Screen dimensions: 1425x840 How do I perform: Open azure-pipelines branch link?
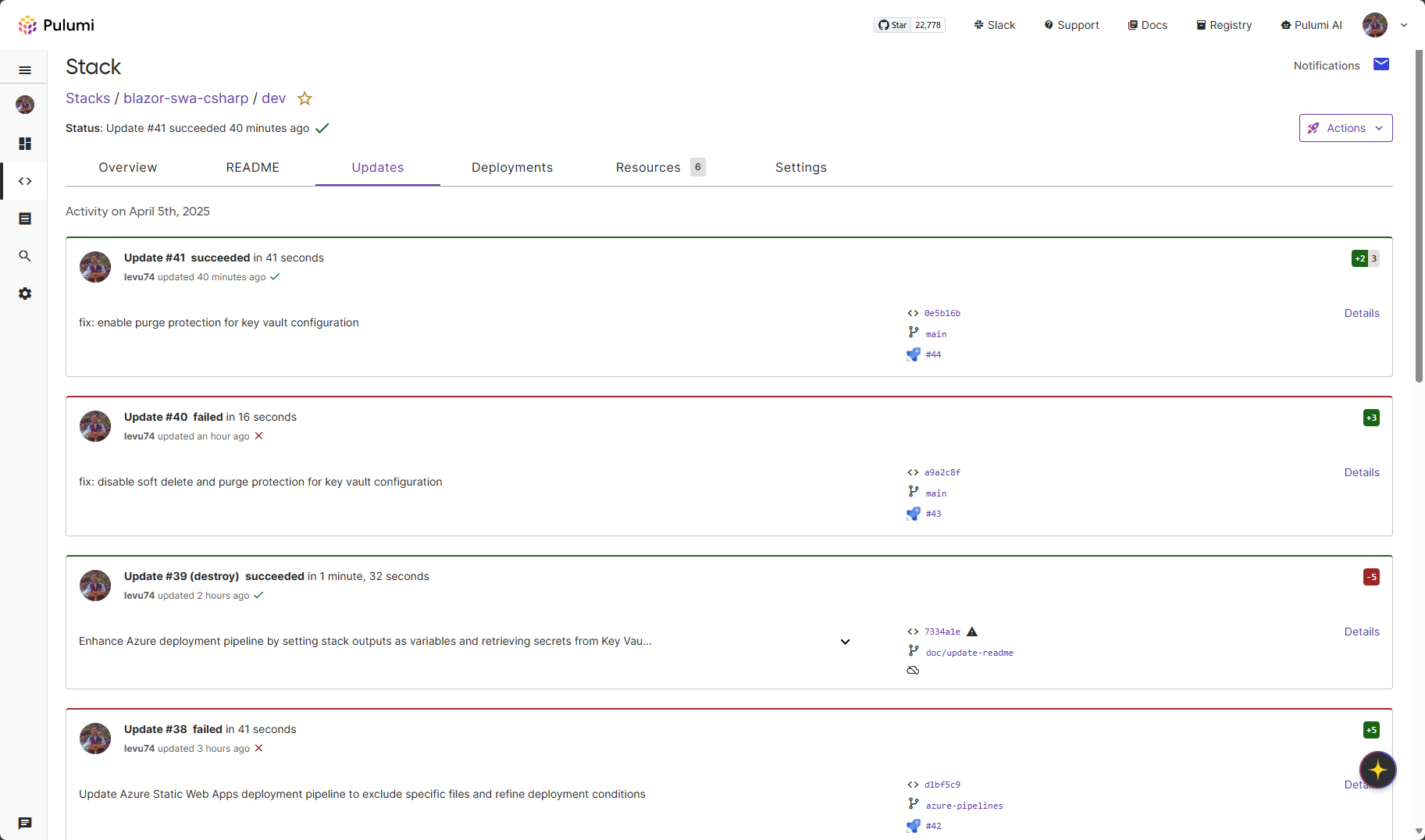click(x=964, y=806)
